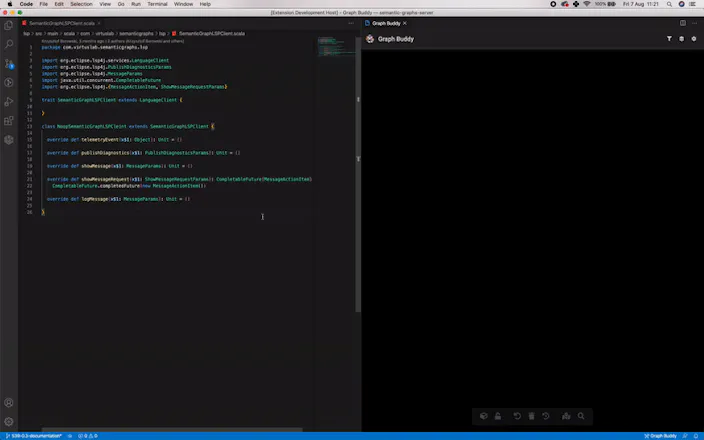Open Source Control view in activity bar
Image resolution: width=704 pixels, height=440 pixels.
tap(9, 63)
